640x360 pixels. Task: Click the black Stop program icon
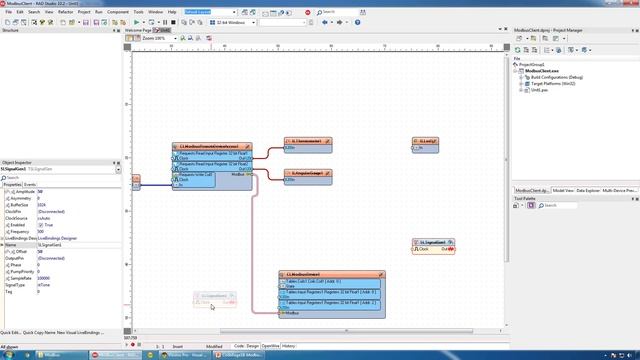click(173, 22)
